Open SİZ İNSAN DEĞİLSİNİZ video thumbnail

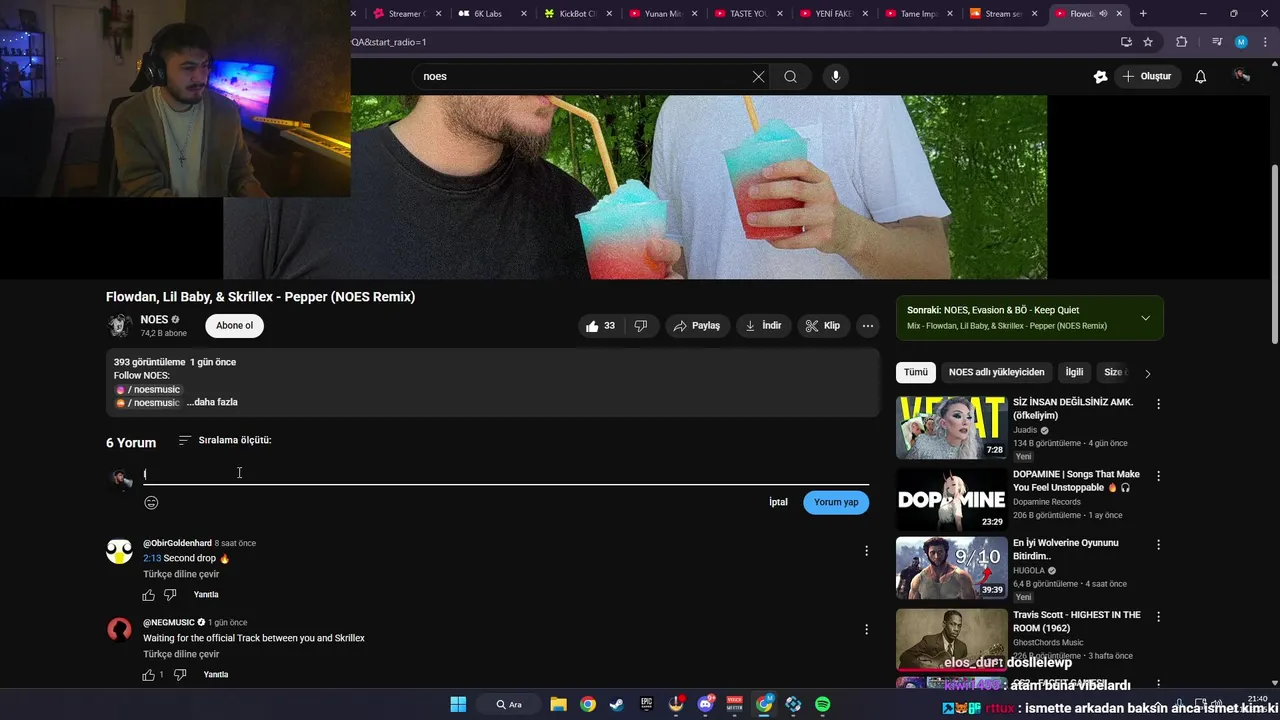[951, 427]
